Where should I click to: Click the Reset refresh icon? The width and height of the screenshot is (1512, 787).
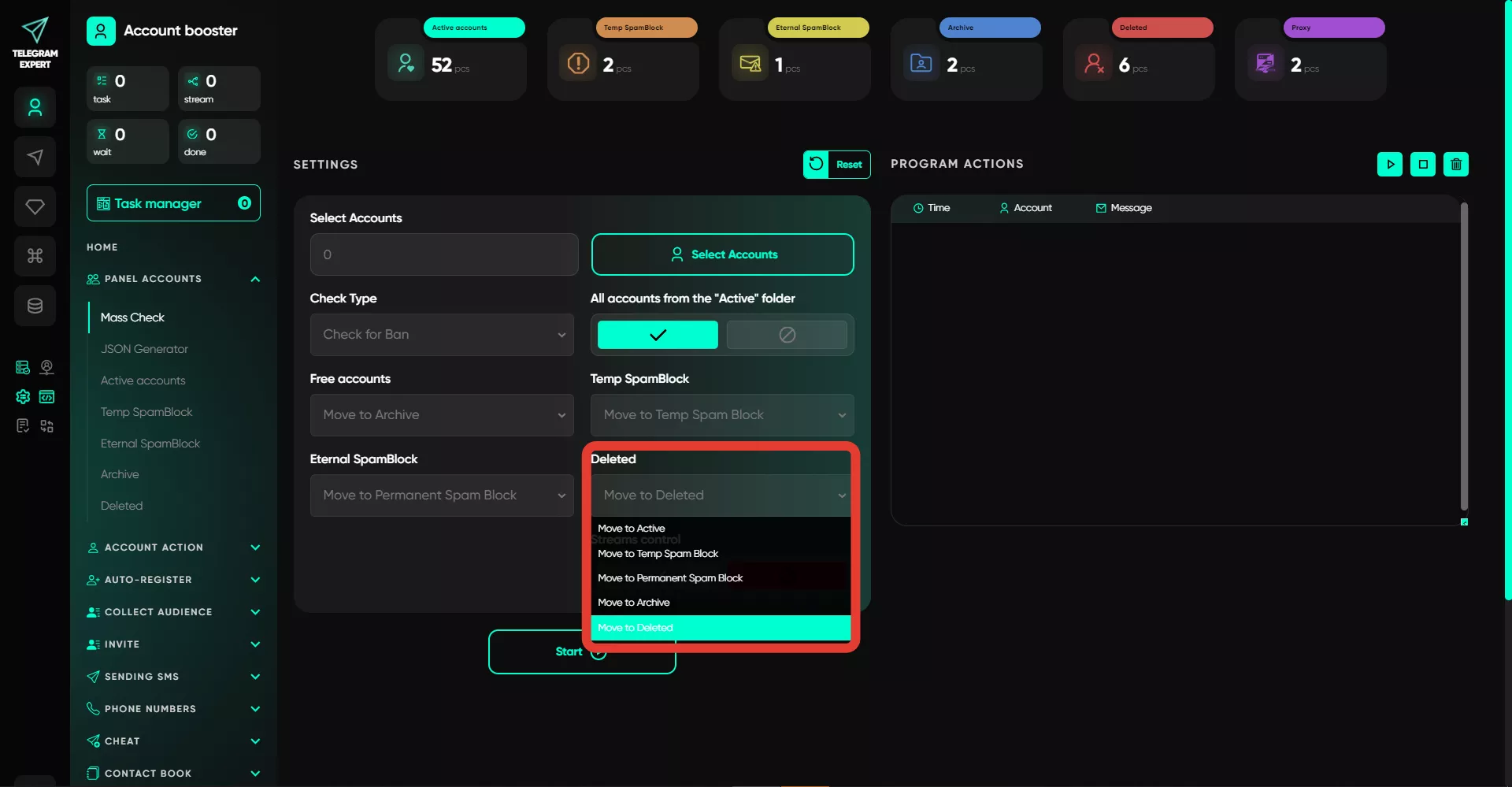(x=816, y=164)
